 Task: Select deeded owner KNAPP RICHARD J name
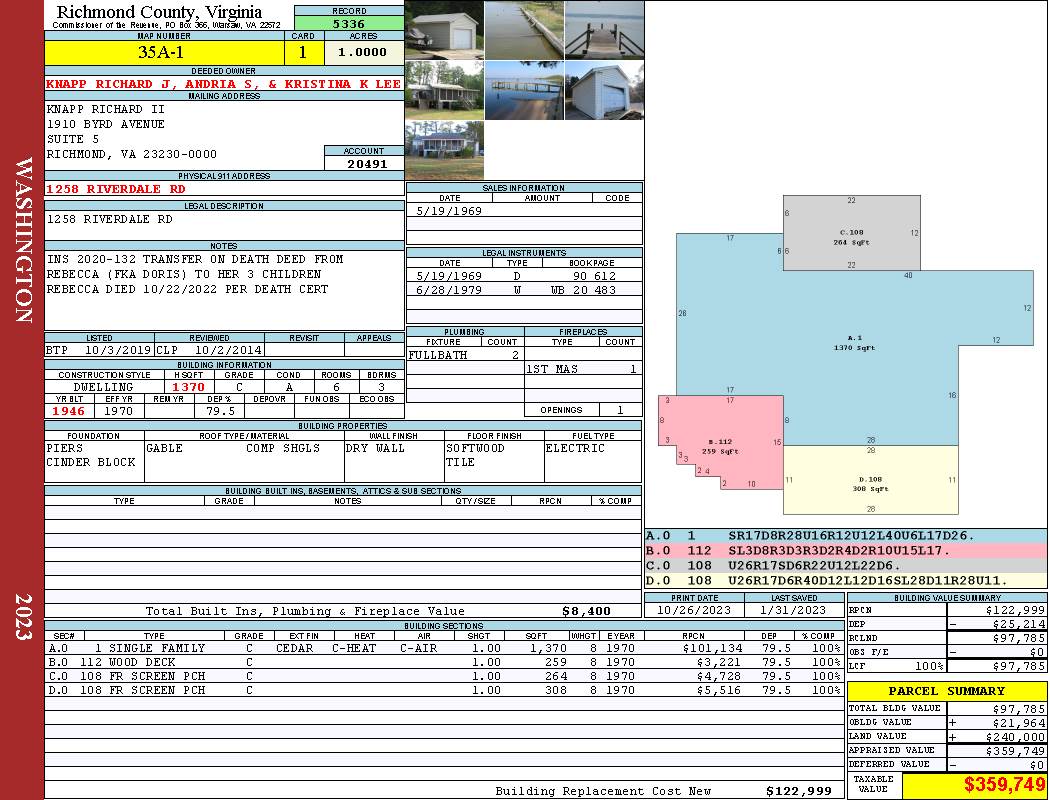(224, 84)
